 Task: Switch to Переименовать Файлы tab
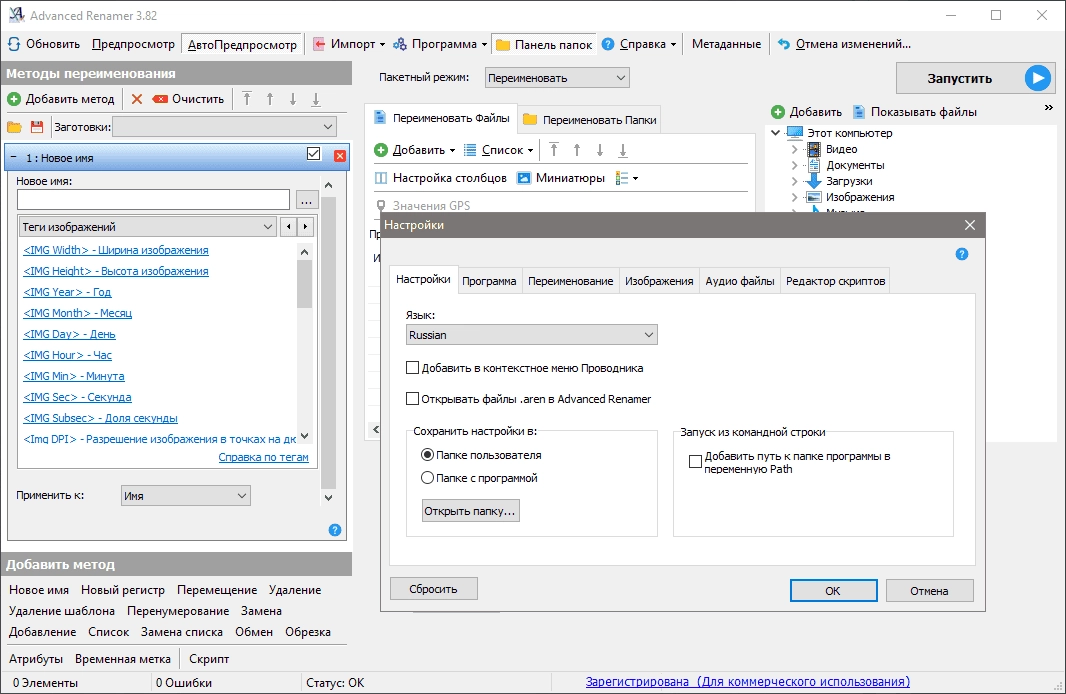(442, 118)
